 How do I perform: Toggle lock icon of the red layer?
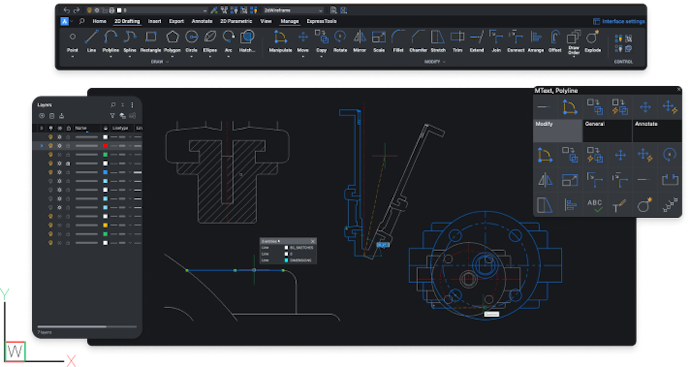68,146
